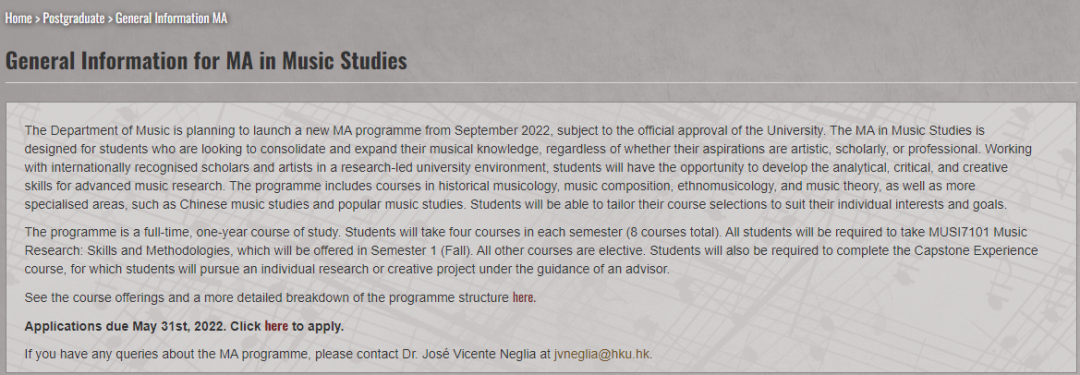1080x375 pixels.
Task: Click the arrow separator after Postgraduate
Action: [x=110, y=19]
